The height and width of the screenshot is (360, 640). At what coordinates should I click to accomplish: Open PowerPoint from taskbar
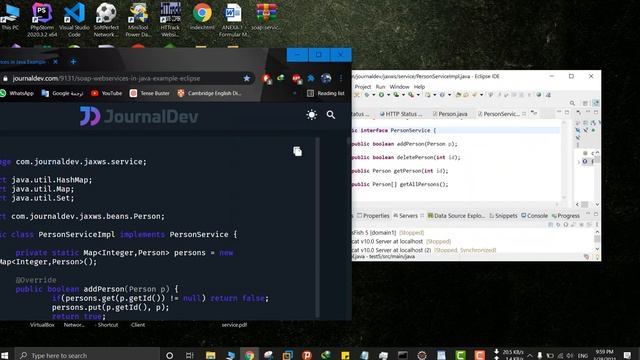tap(307, 355)
